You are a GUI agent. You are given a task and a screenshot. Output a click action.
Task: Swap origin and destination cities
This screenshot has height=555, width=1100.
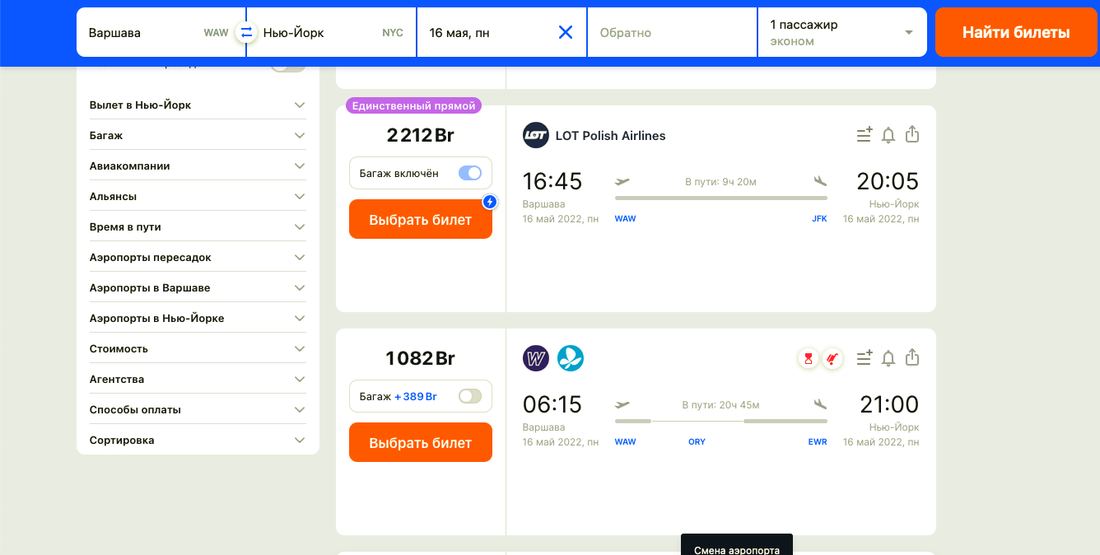(x=246, y=33)
